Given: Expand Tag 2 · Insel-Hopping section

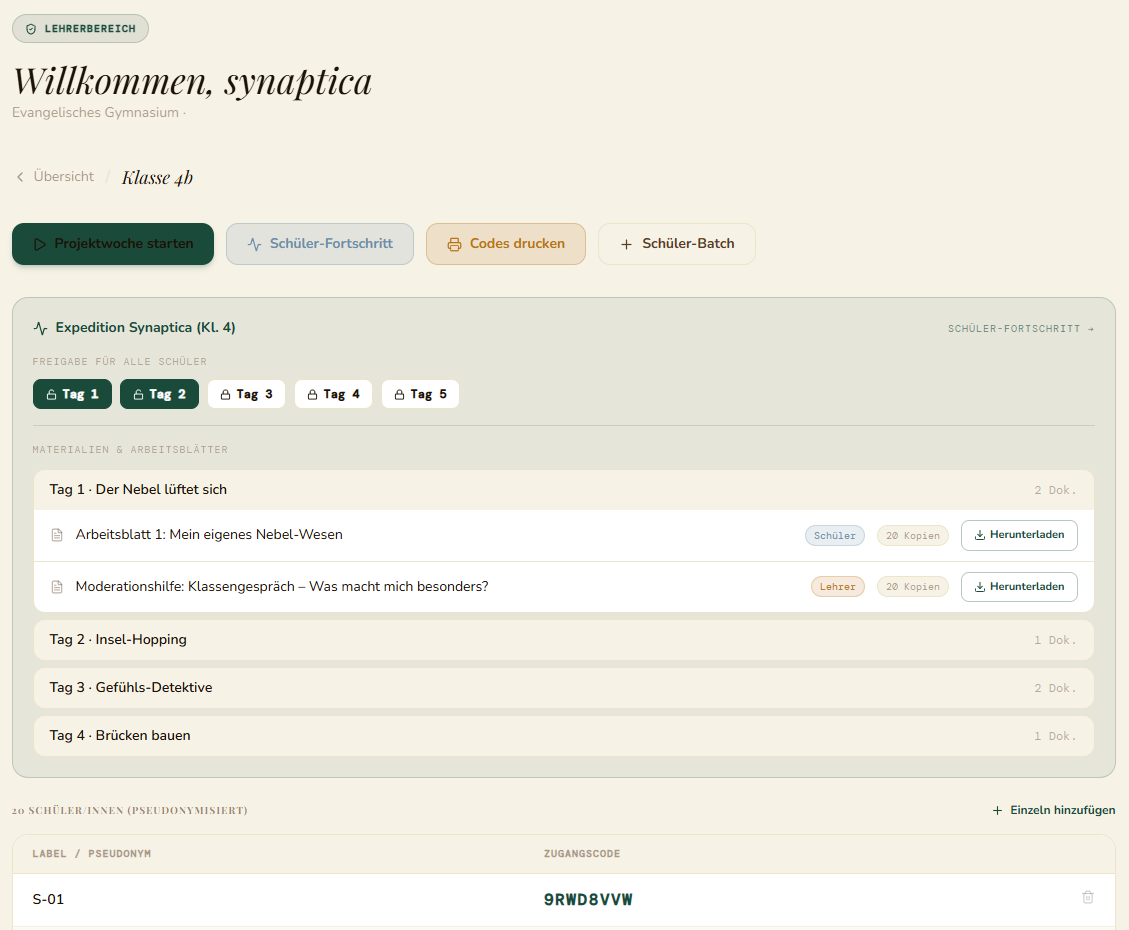Looking at the screenshot, I should pyautogui.click(x=564, y=640).
